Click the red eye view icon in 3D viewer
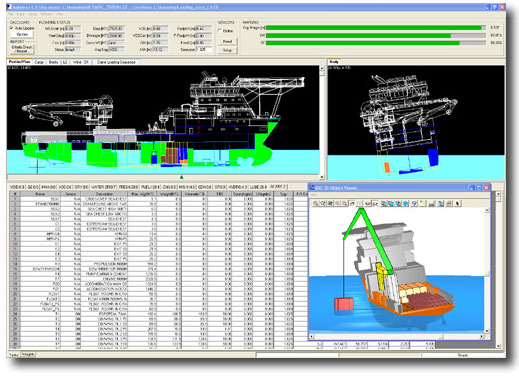 tap(368, 203)
